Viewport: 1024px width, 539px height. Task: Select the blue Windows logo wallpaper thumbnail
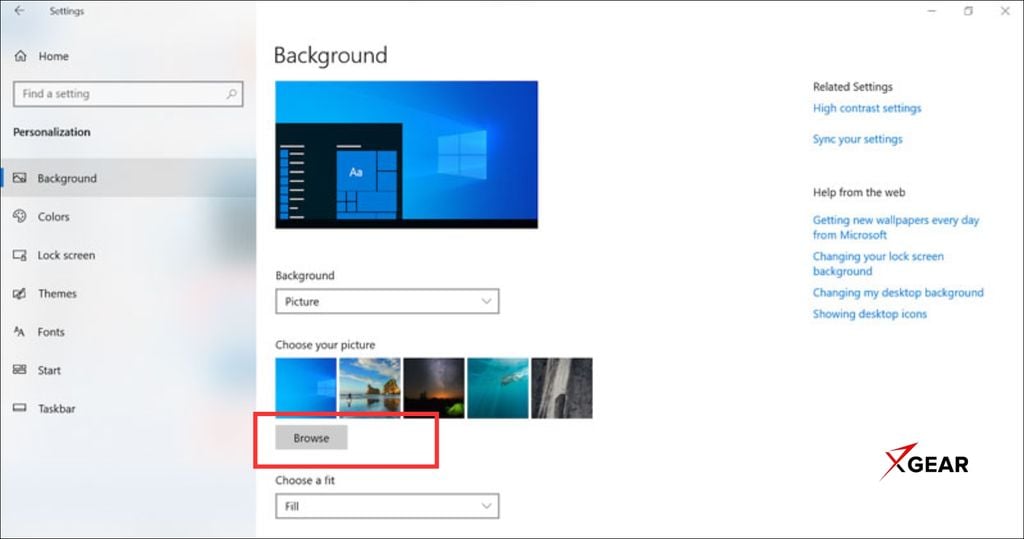tap(306, 387)
